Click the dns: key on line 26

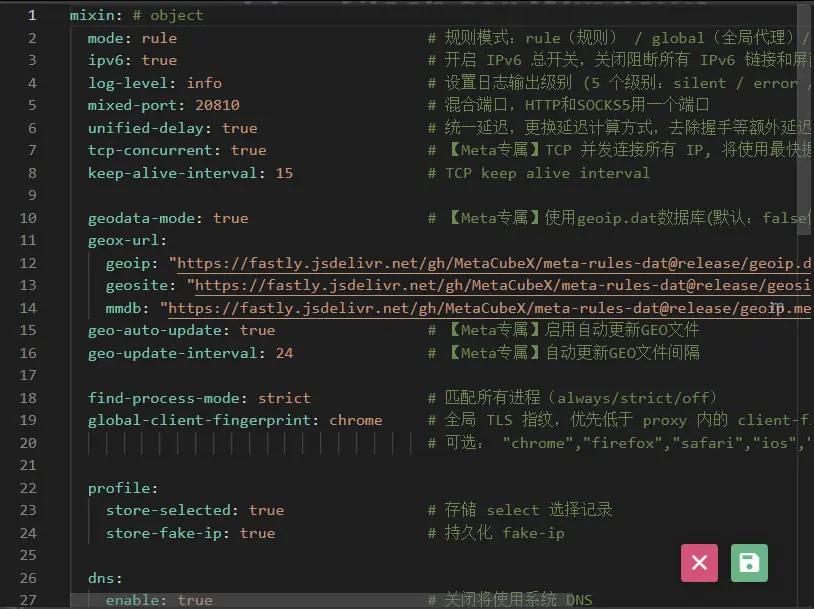point(103,578)
